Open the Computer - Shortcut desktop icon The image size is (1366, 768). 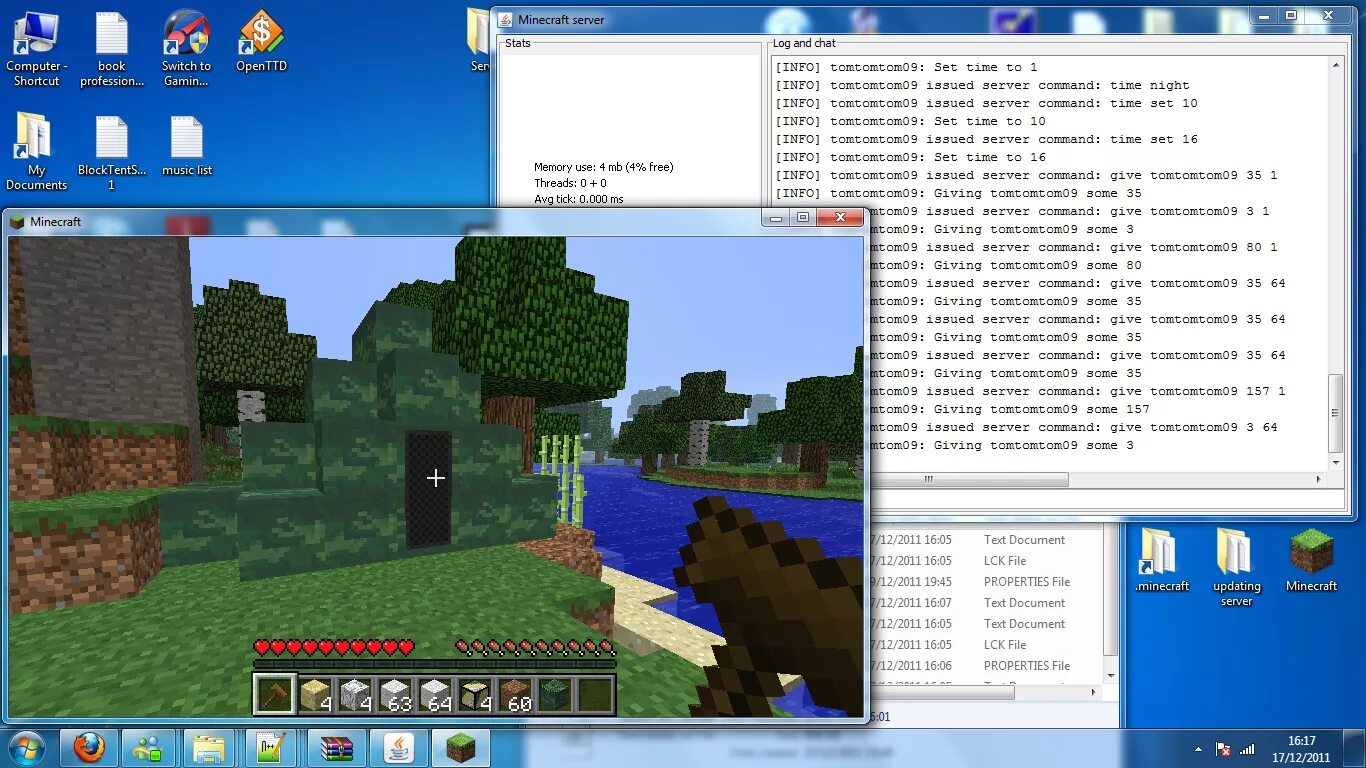click(36, 49)
